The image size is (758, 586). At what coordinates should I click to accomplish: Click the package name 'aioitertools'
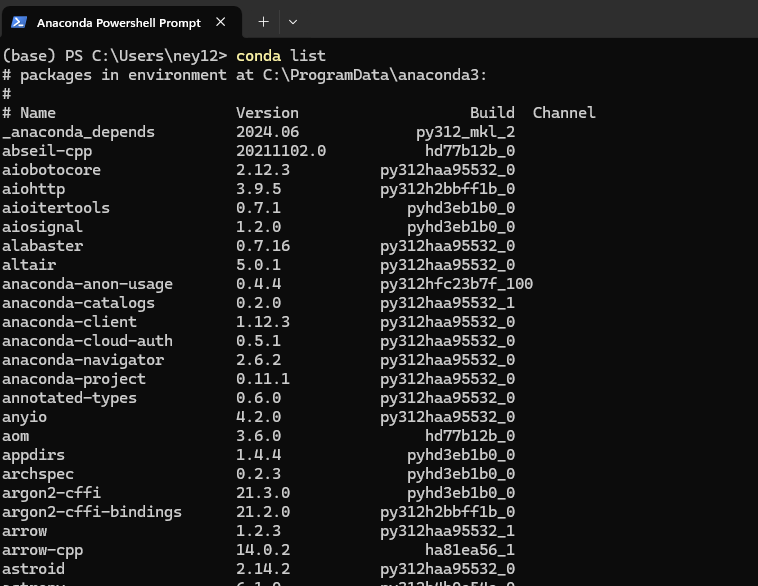click(x=56, y=208)
